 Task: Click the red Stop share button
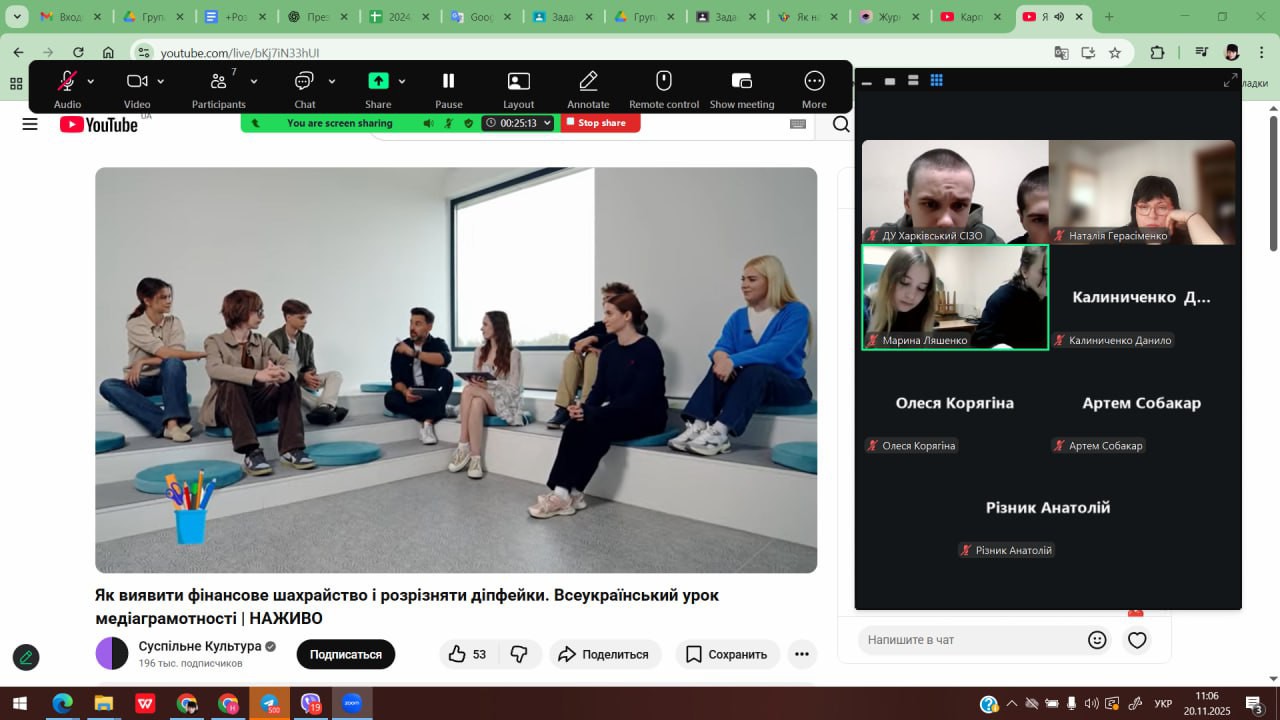tap(600, 123)
